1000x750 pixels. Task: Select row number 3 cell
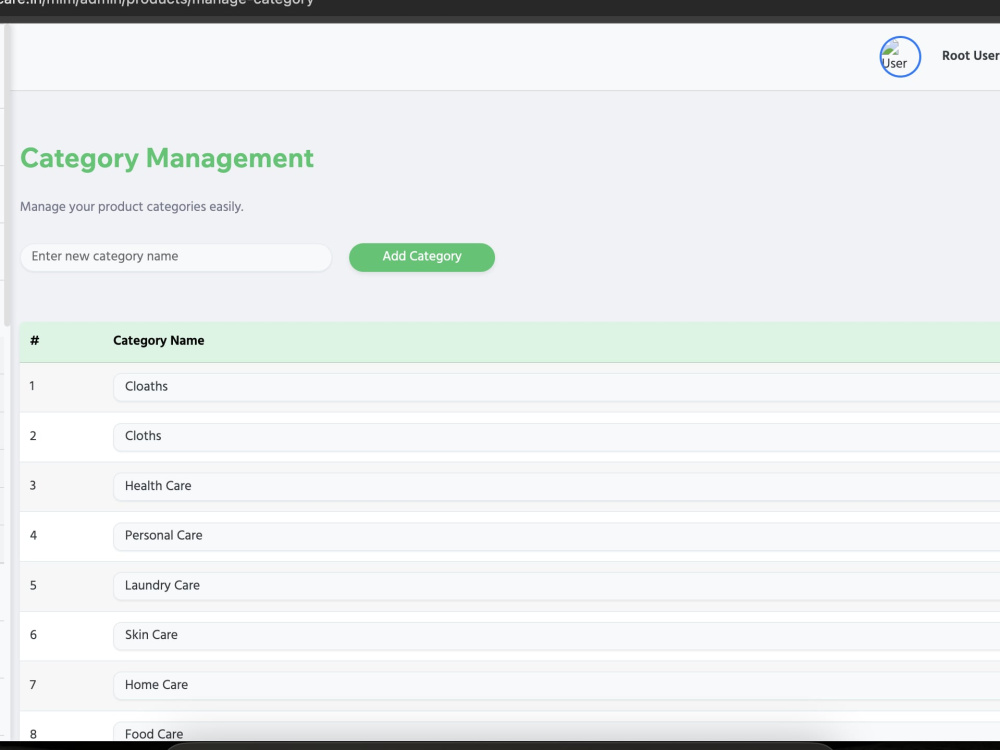coord(33,485)
